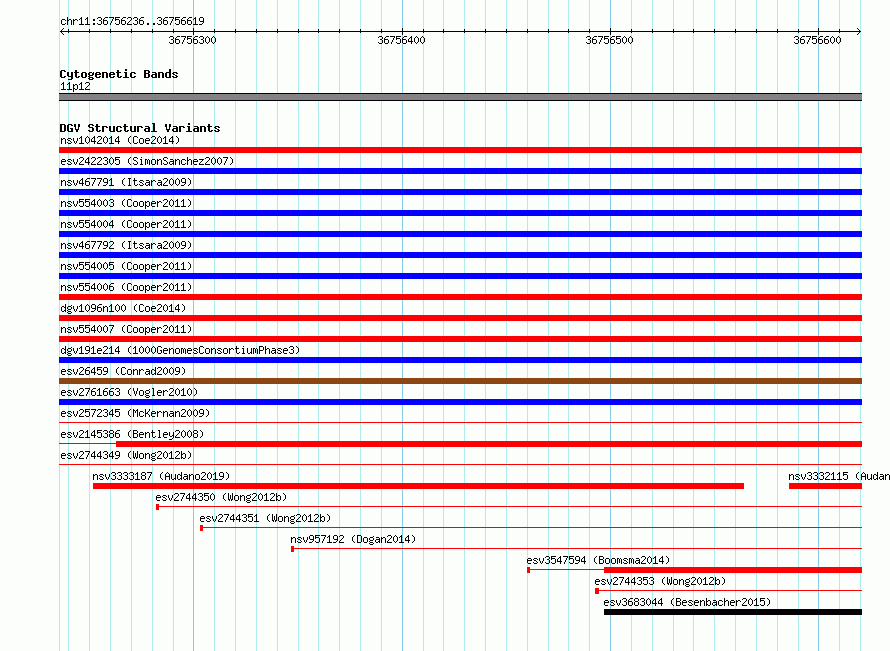
Task: Click the start marker of esv2744350
Action: point(157,507)
